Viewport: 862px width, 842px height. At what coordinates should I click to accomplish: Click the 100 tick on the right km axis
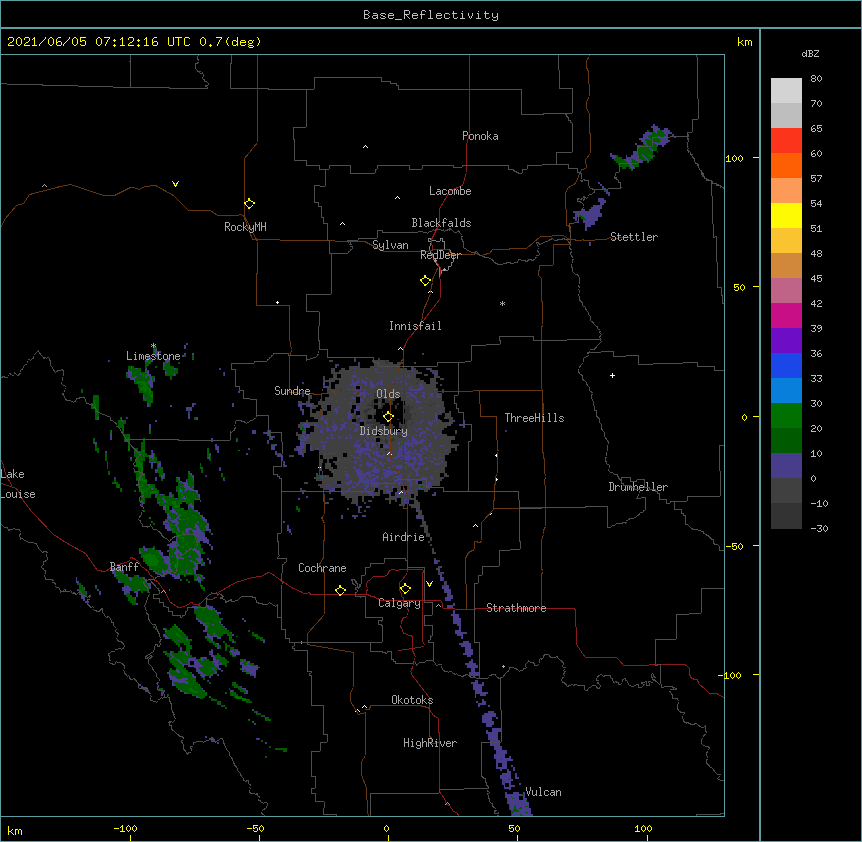(734, 158)
